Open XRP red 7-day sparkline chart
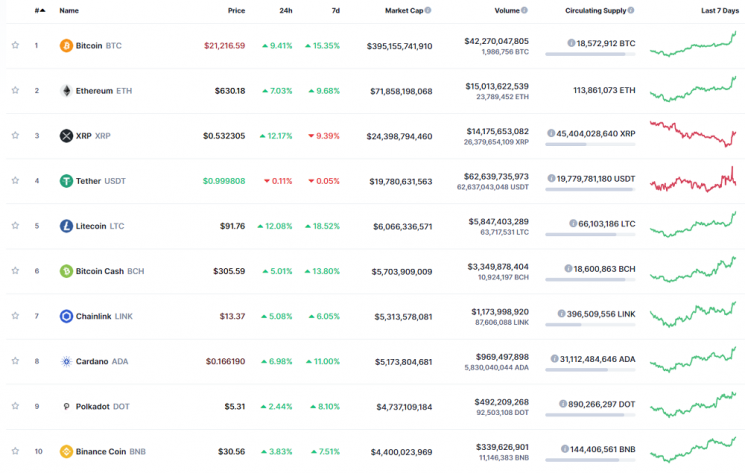 click(x=693, y=134)
